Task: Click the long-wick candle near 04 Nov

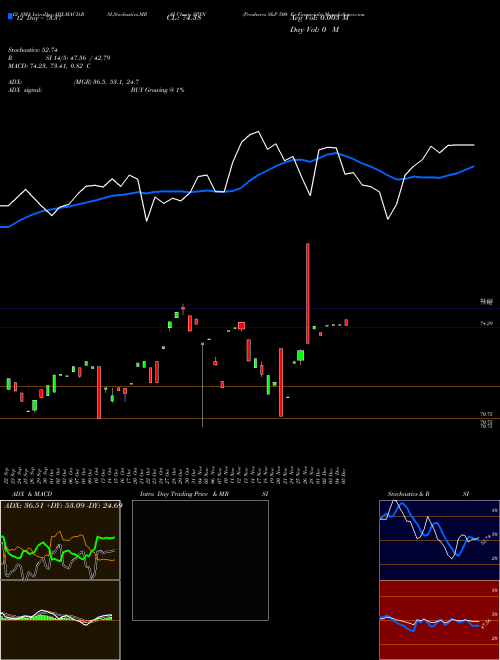Action: [202, 385]
